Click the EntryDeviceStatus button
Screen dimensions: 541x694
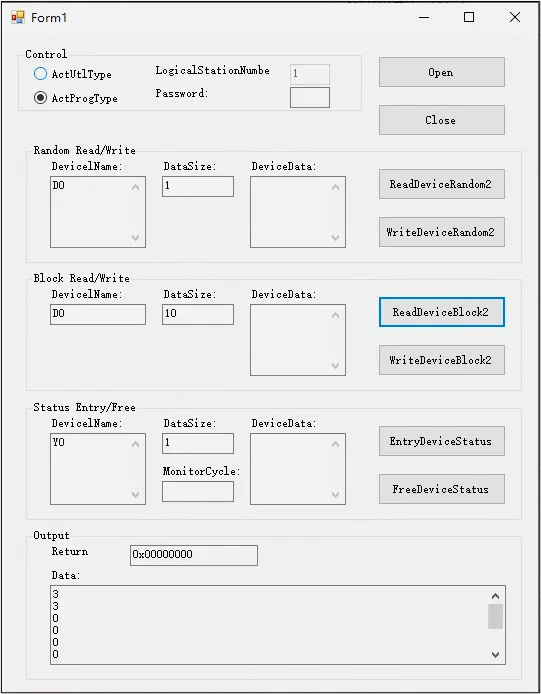[441, 441]
